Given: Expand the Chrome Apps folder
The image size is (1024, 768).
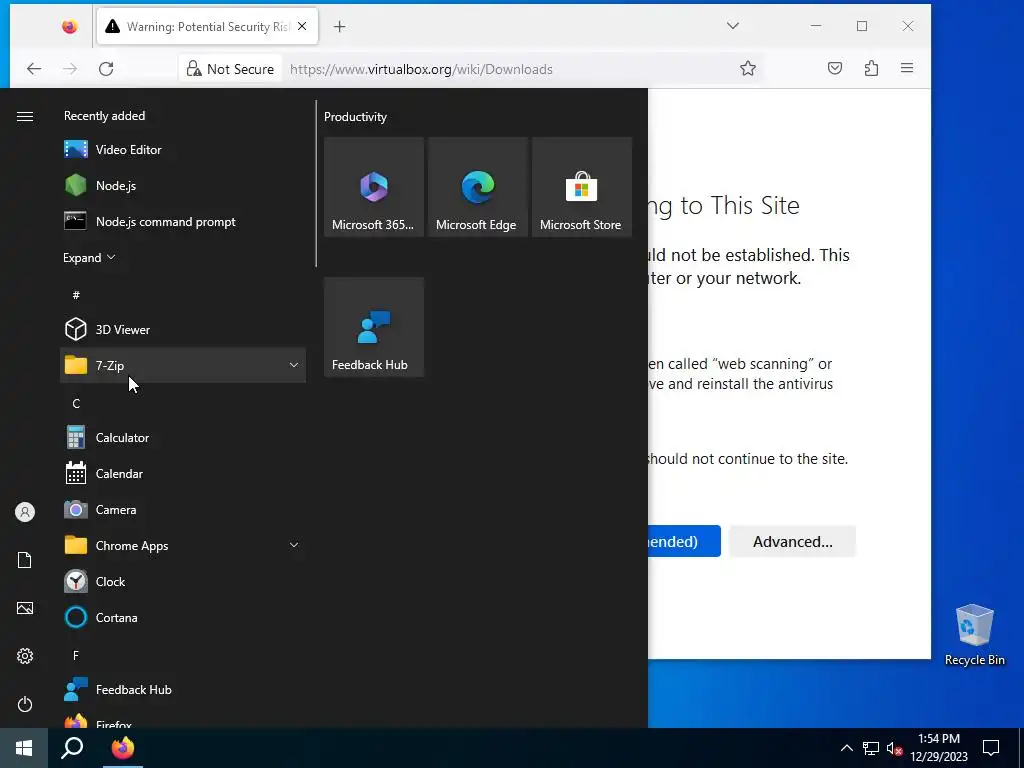Looking at the screenshot, I should 183,545.
